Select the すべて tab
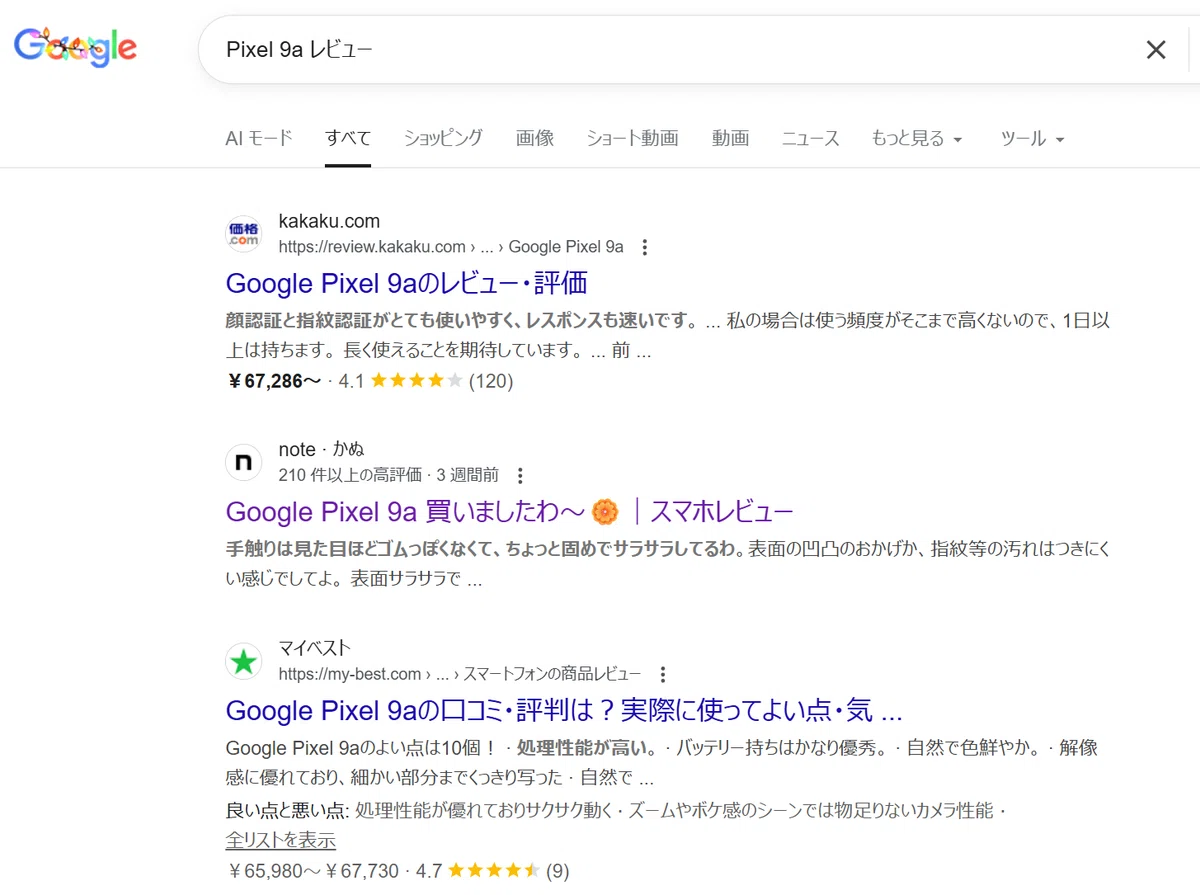Screen dimensions: 1200x895 pos(348,138)
